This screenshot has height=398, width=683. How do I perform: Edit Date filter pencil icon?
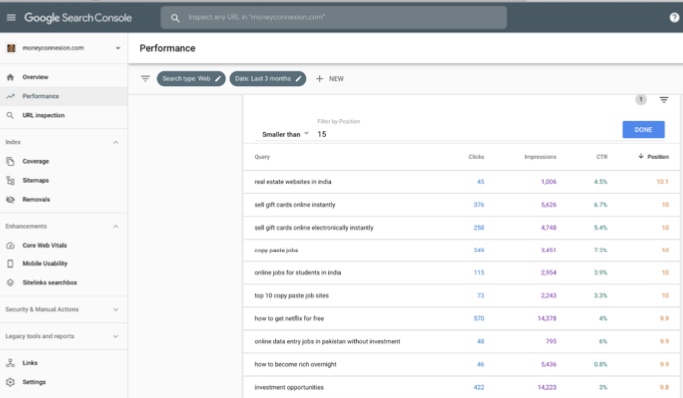(298, 79)
